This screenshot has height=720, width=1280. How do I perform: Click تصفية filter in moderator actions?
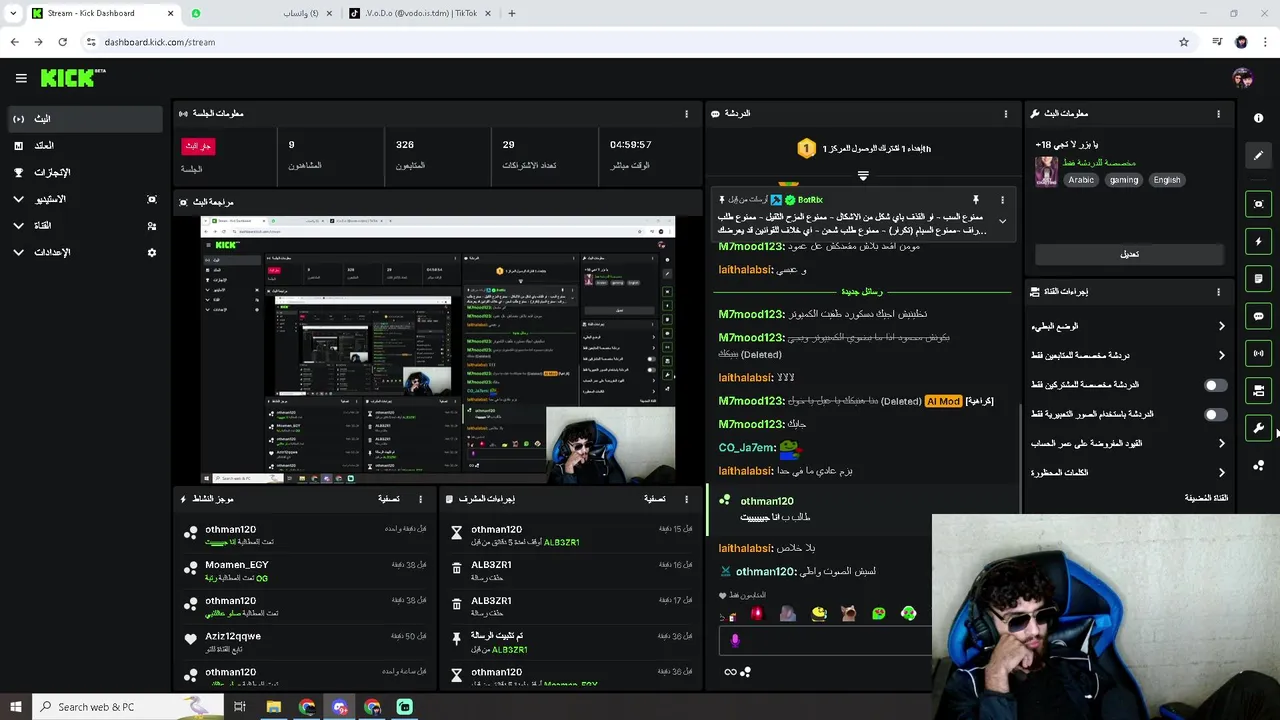655,499
